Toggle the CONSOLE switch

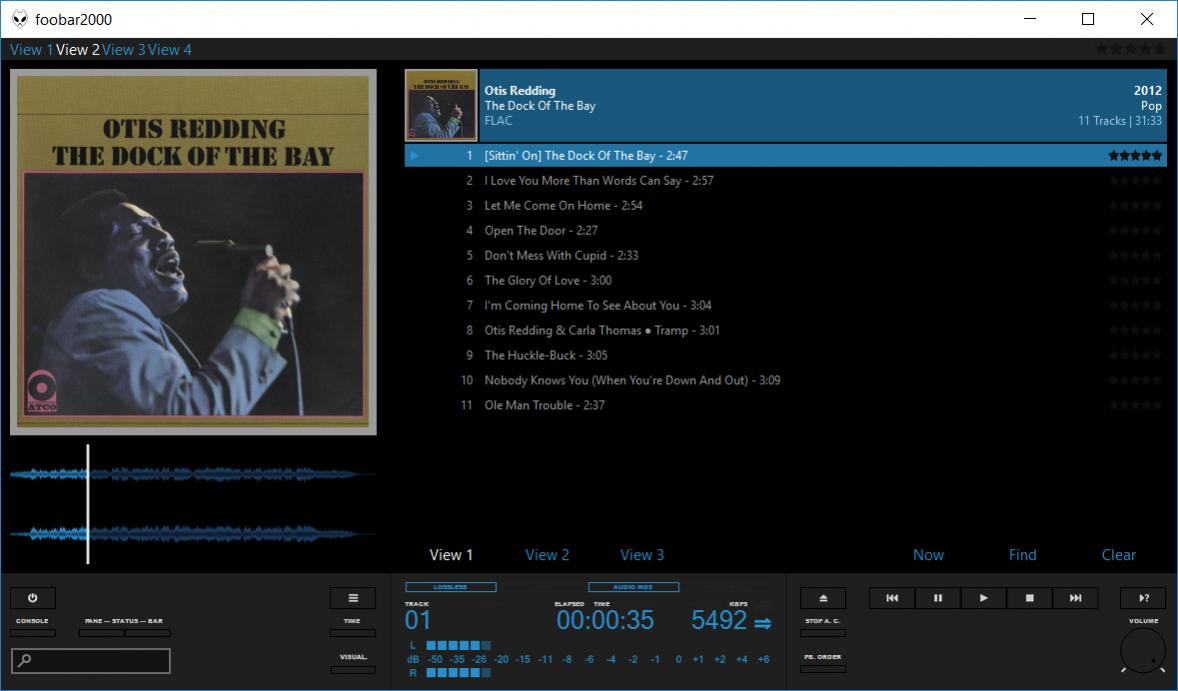click(x=32, y=633)
